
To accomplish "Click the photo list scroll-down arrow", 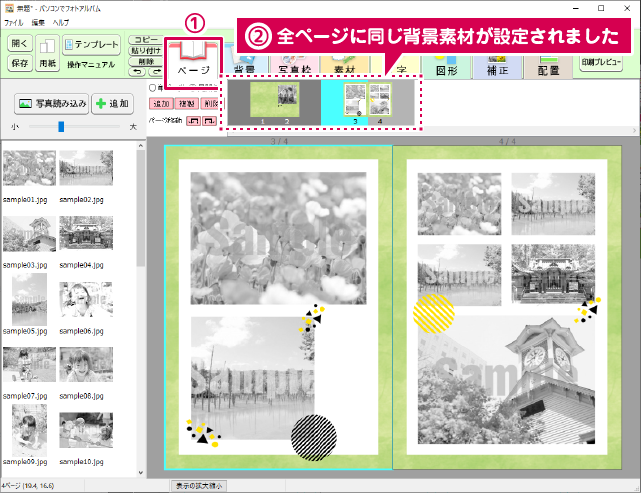I will click(x=141, y=473).
